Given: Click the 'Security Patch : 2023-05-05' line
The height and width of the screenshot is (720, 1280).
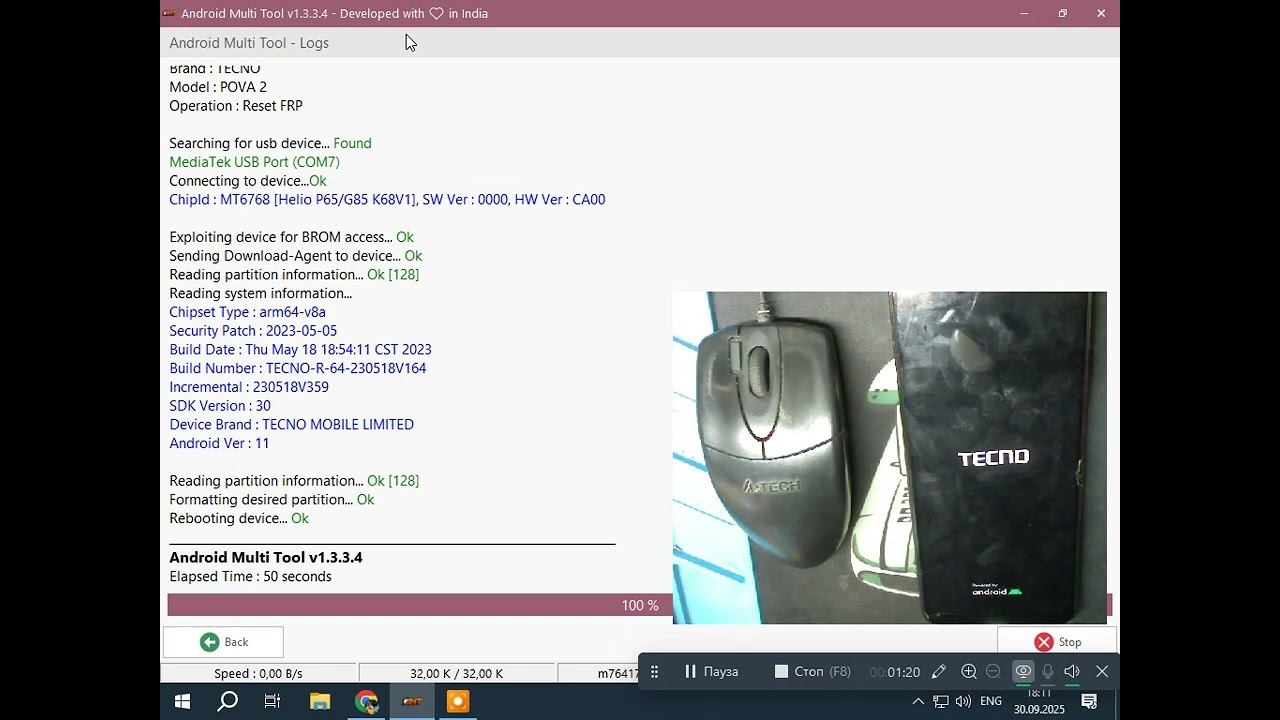Looking at the screenshot, I should tap(253, 331).
